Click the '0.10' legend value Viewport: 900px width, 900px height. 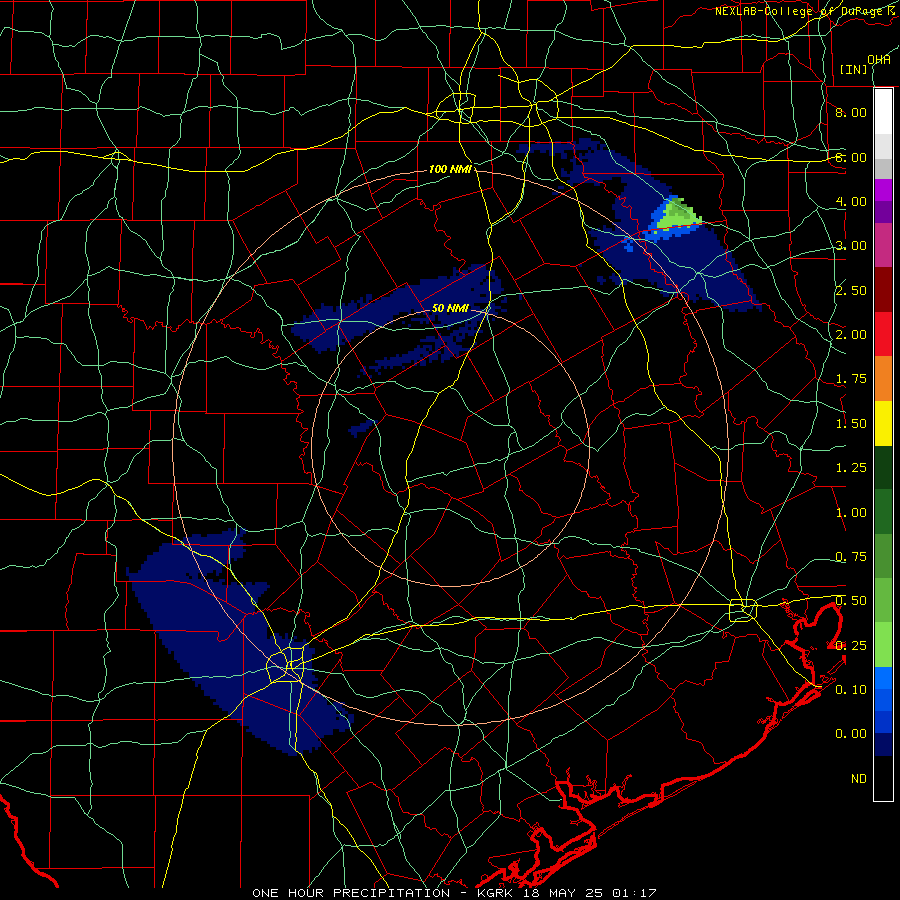click(x=851, y=690)
